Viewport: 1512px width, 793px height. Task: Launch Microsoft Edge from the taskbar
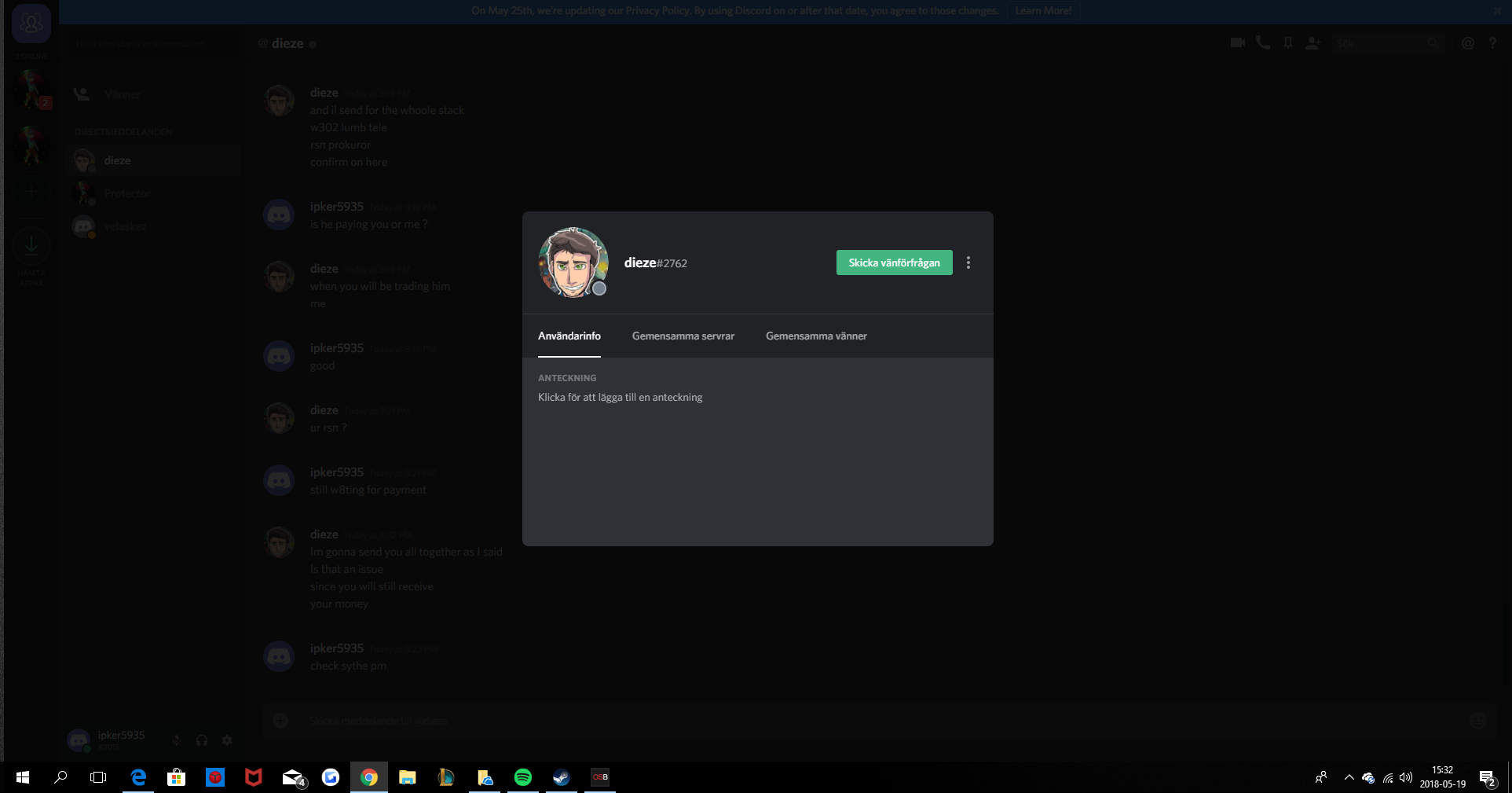[x=138, y=777]
